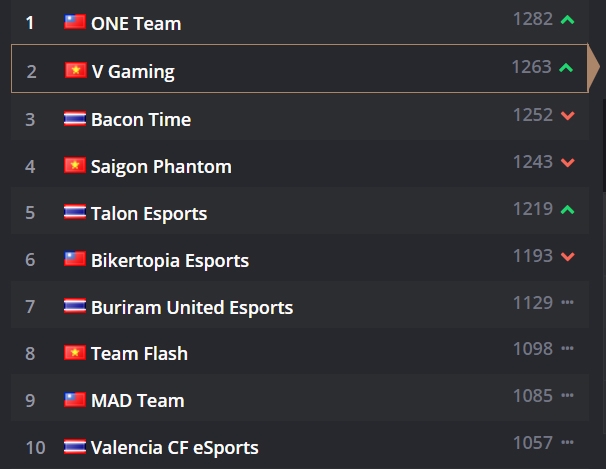Screen dimensions: 606x469
Task: Open the ONE Team link
Action: pos(136,24)
